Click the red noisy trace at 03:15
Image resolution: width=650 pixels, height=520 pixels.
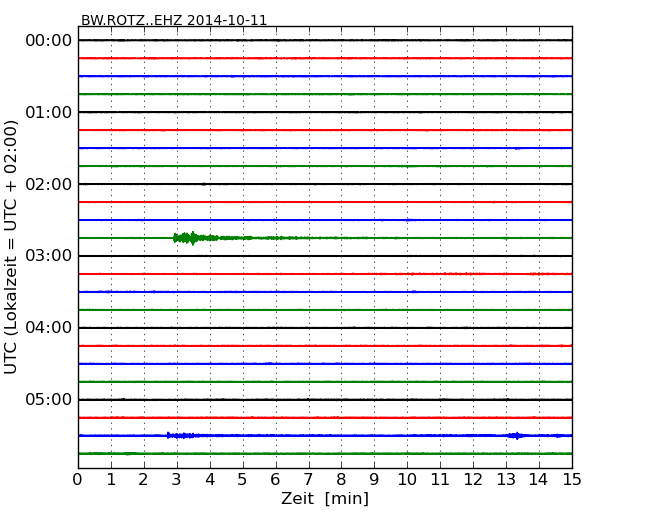(x=325, y=274)
